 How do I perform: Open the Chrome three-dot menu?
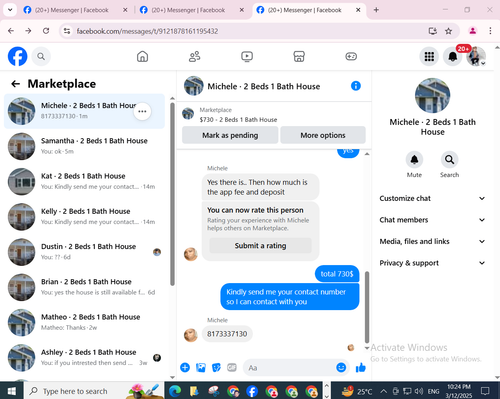(x=490, y=31)
